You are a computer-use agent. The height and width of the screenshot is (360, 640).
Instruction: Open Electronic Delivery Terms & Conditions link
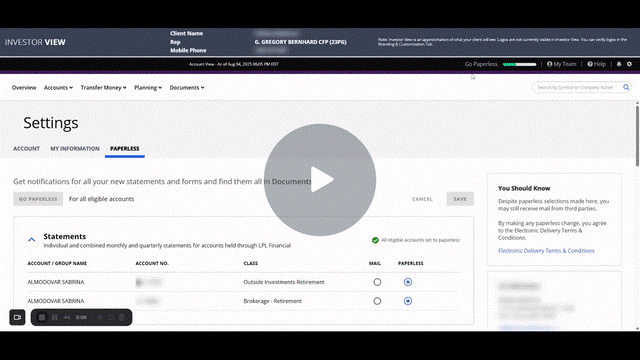pos(546,251)
